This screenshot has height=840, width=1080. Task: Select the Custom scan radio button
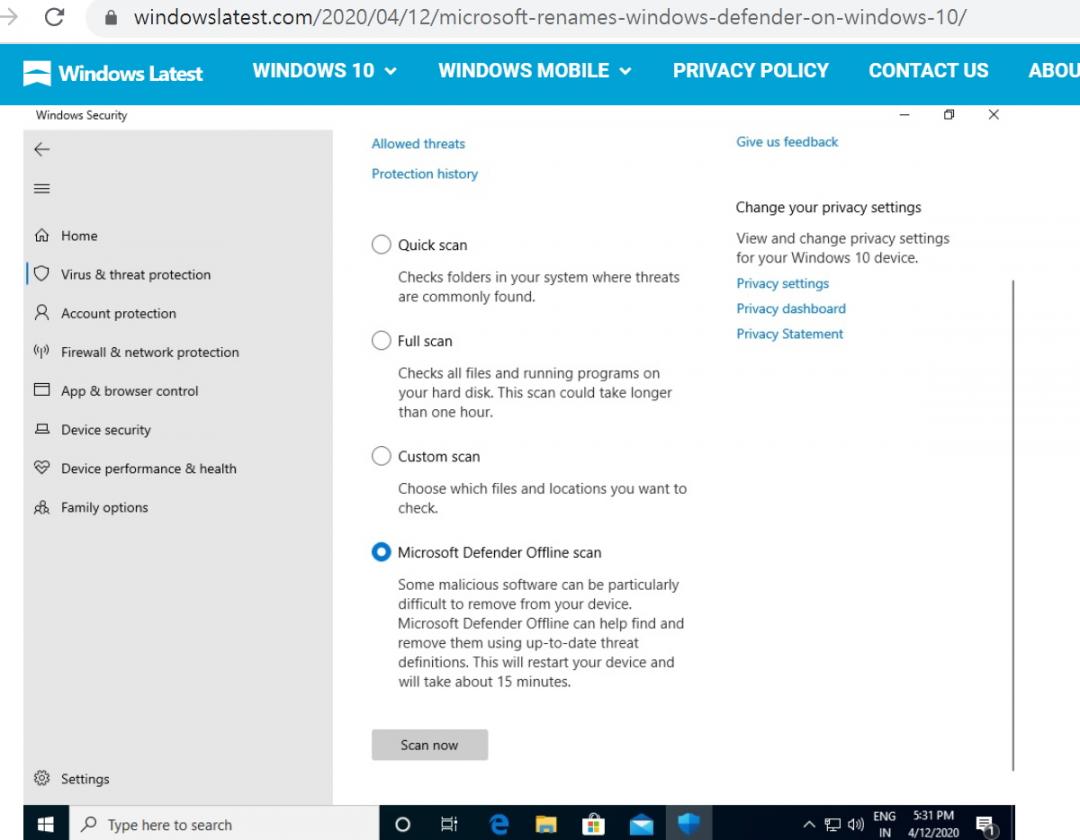pyautogui.click(x=381, y=456)
